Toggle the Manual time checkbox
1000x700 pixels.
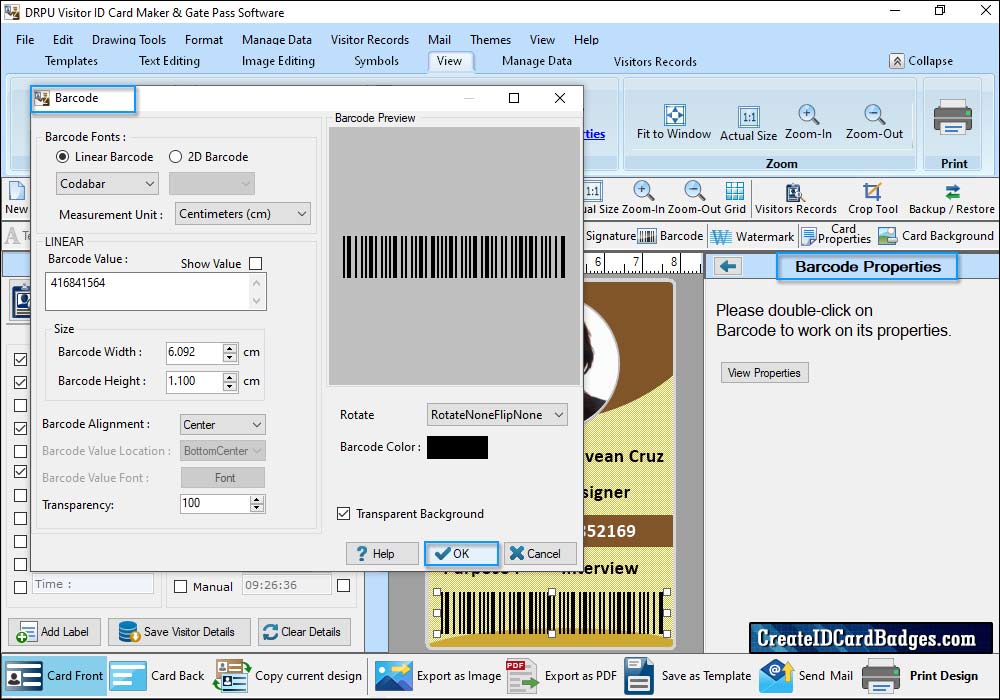click(180, 587)
